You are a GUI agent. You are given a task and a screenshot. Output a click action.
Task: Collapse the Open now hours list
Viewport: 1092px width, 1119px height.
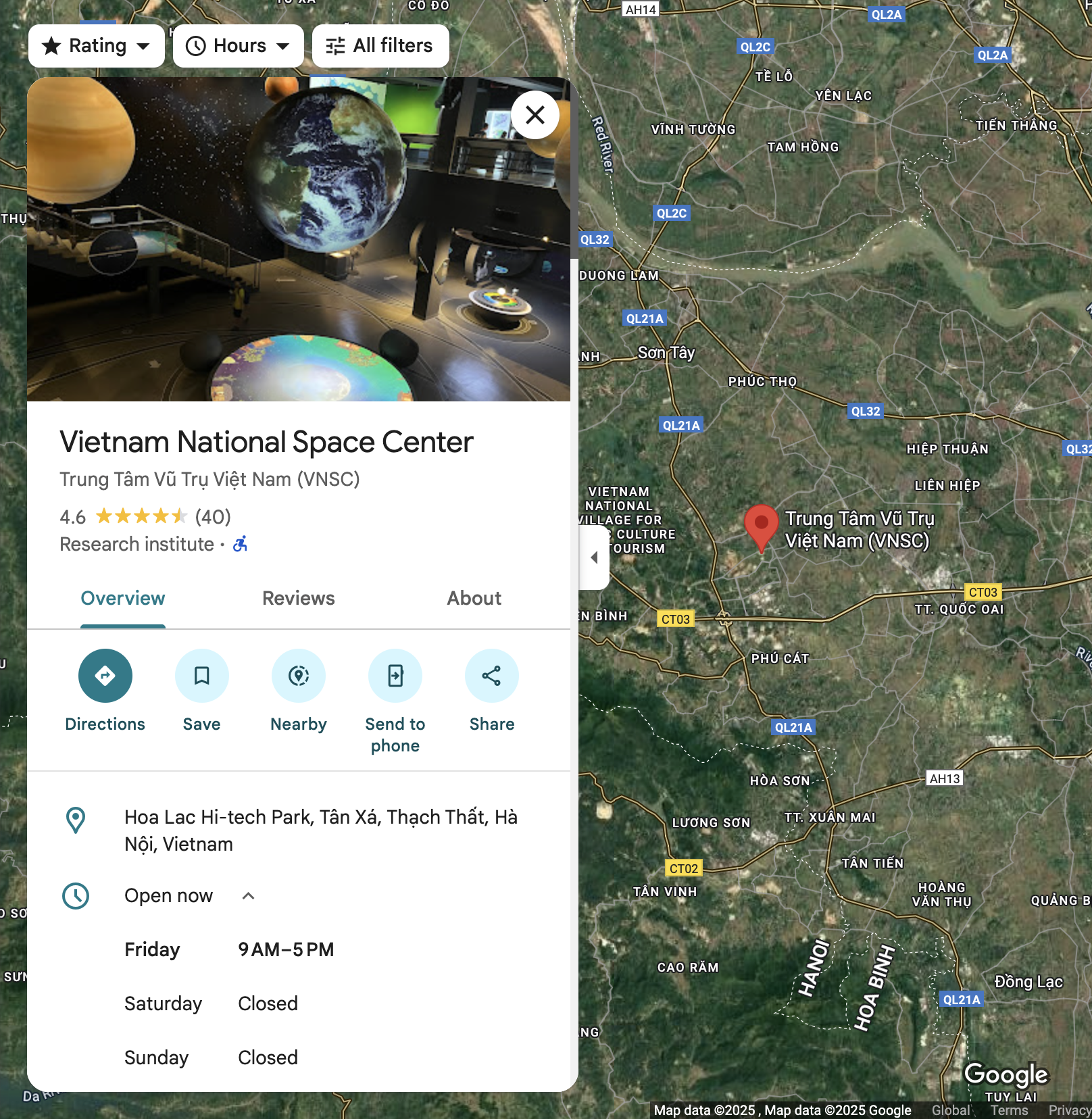coord(248,896)
